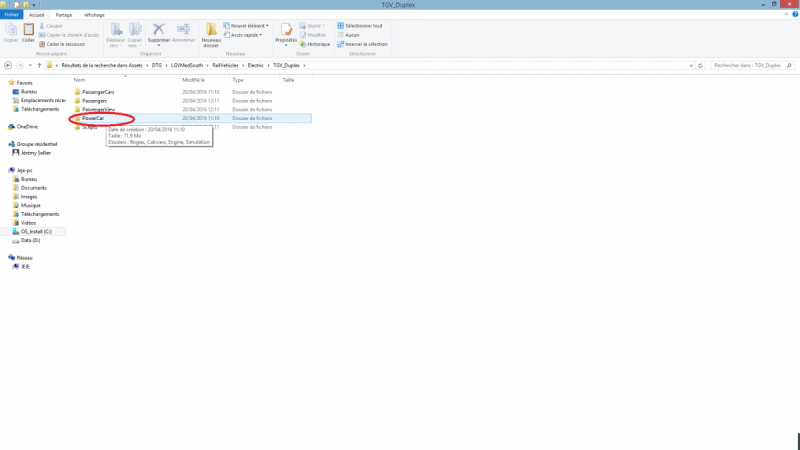This screenshot has height=450, width=800.
Task: Click Vidéos under Jeje-pc
Action: pos(28,223)
